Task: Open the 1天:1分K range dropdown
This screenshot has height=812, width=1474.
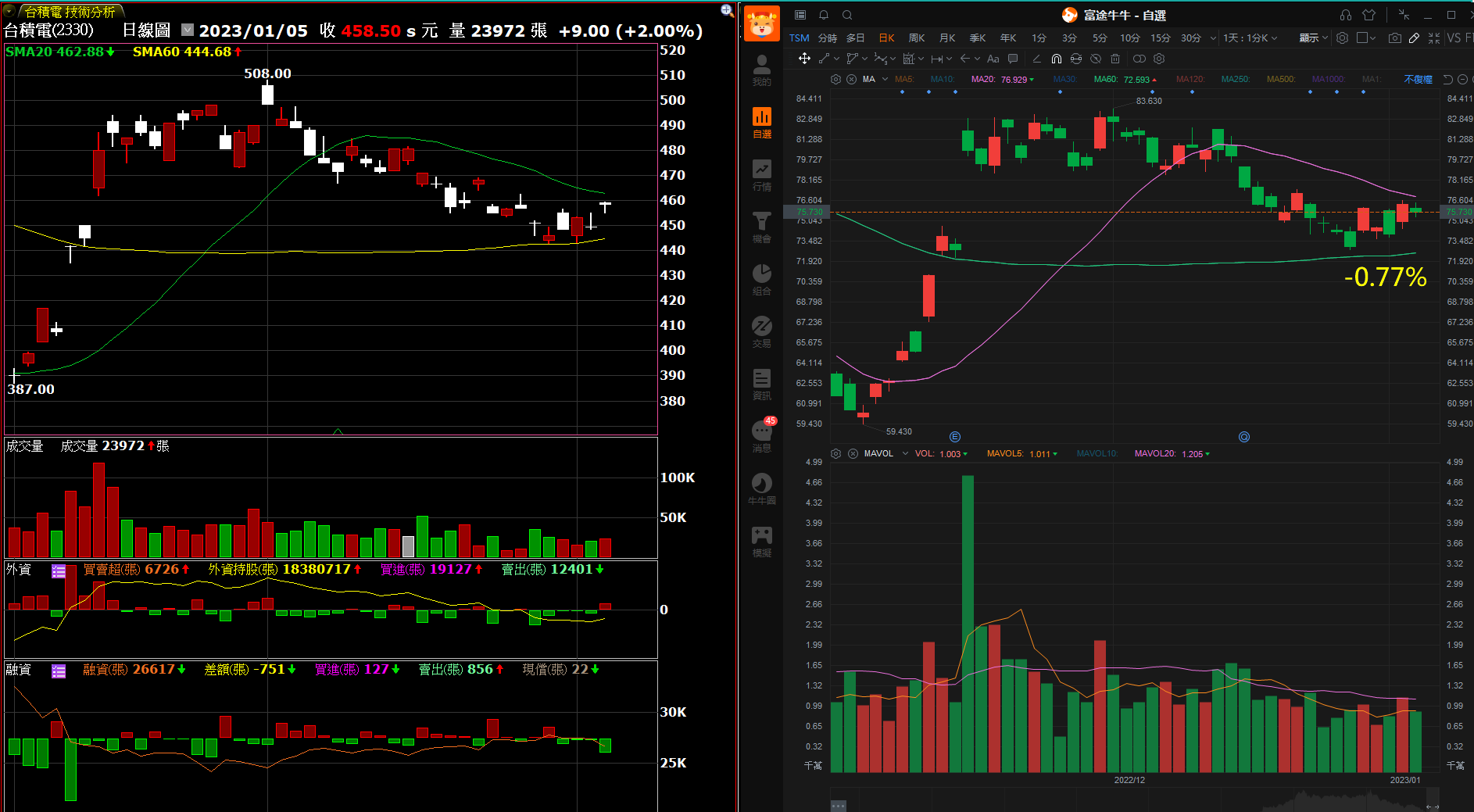Action: 1250,38
